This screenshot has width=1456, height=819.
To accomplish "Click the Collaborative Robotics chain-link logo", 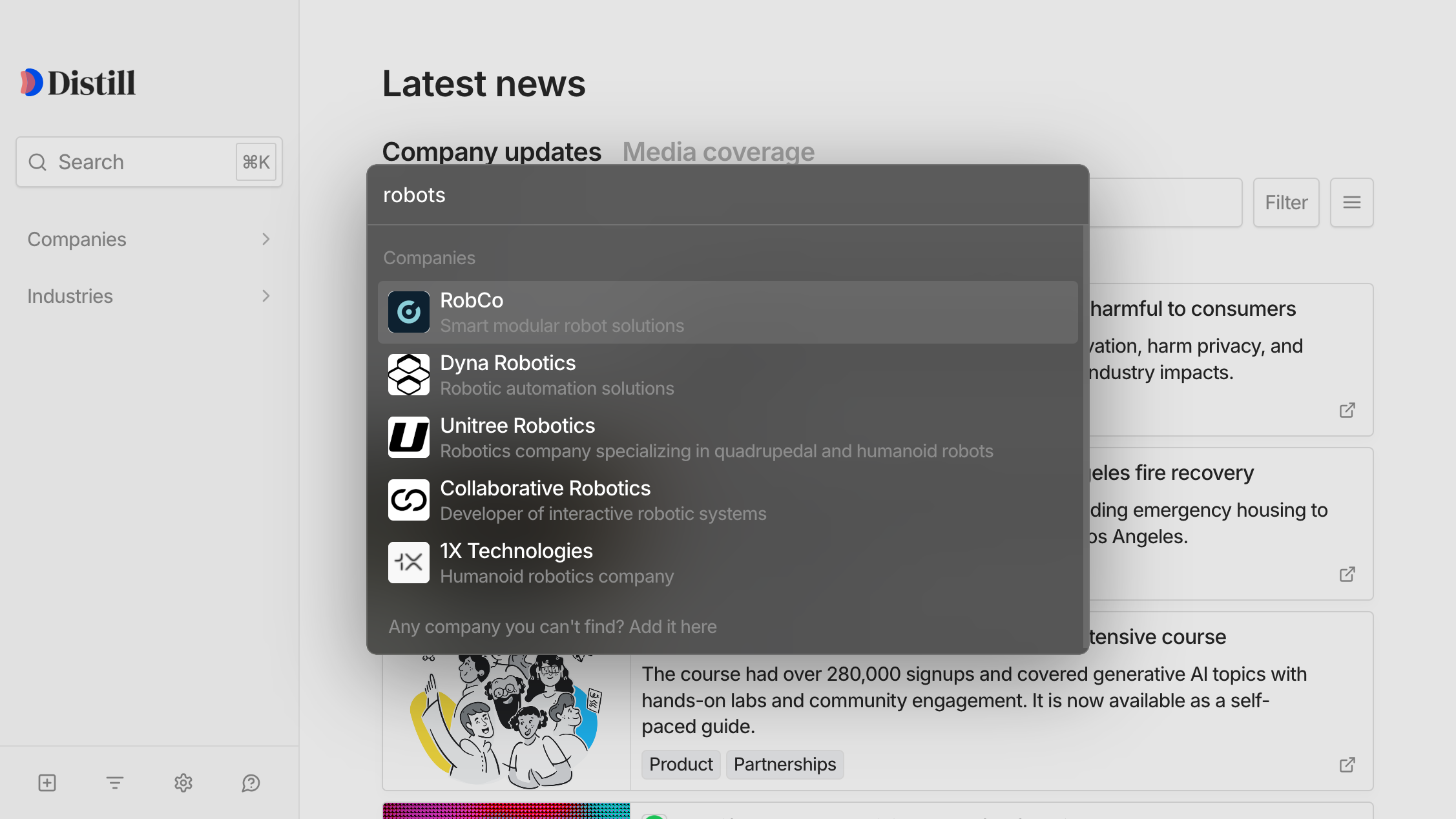I will coord(408,500).
